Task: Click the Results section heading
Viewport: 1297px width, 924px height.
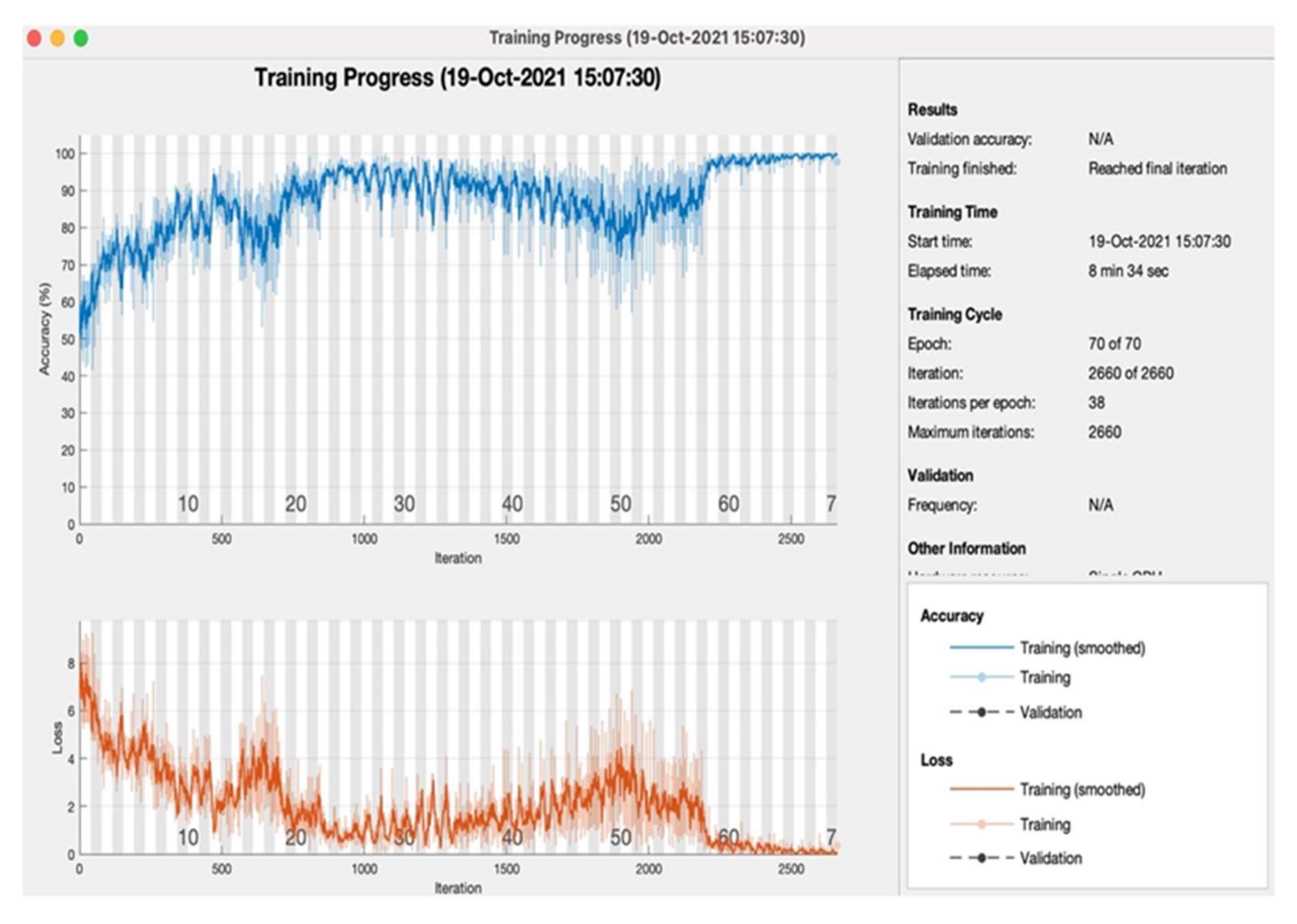Action: [x=932, y=109]
